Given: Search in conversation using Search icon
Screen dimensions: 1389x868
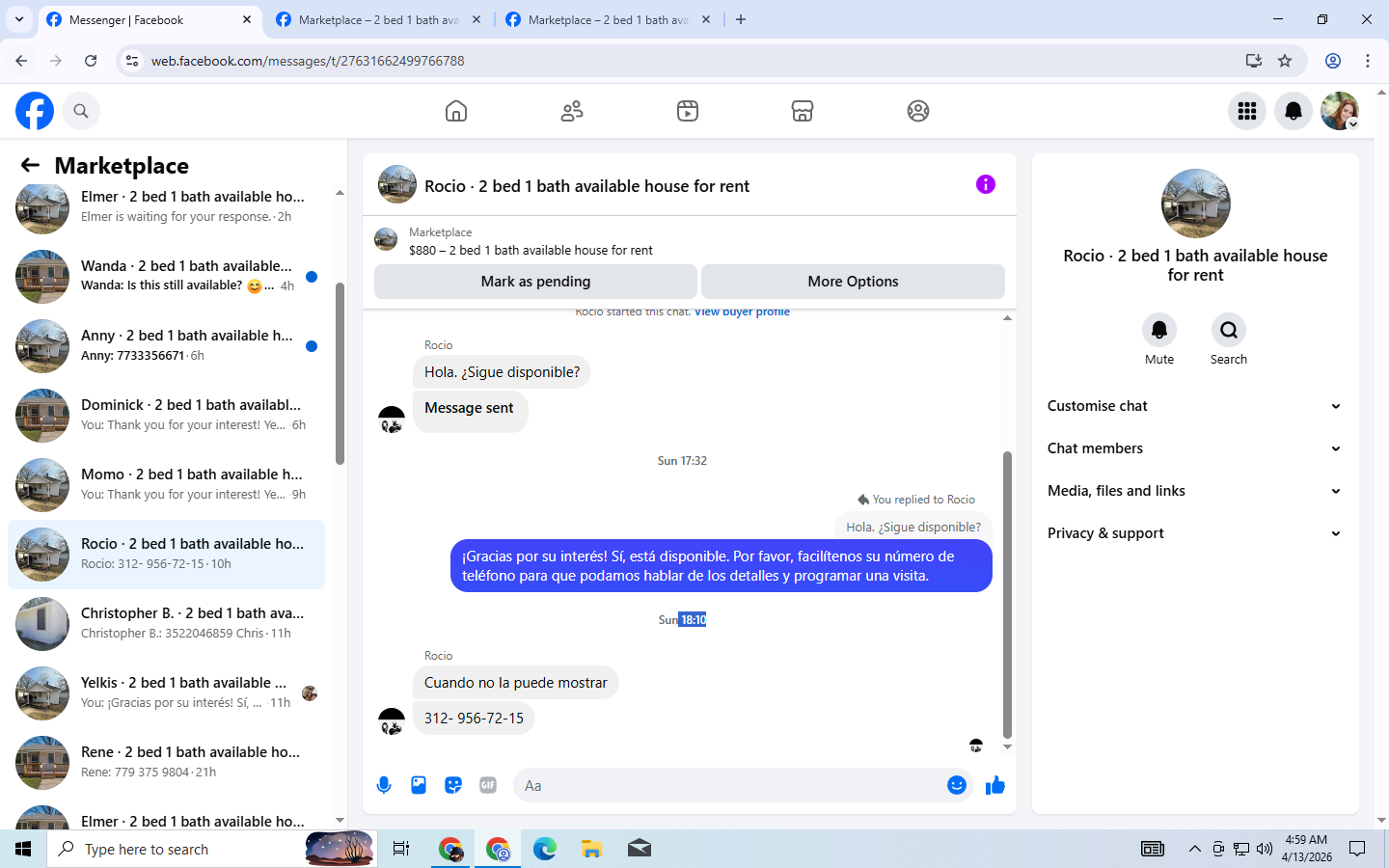Looking at the screenshot, I should 1229,330.
